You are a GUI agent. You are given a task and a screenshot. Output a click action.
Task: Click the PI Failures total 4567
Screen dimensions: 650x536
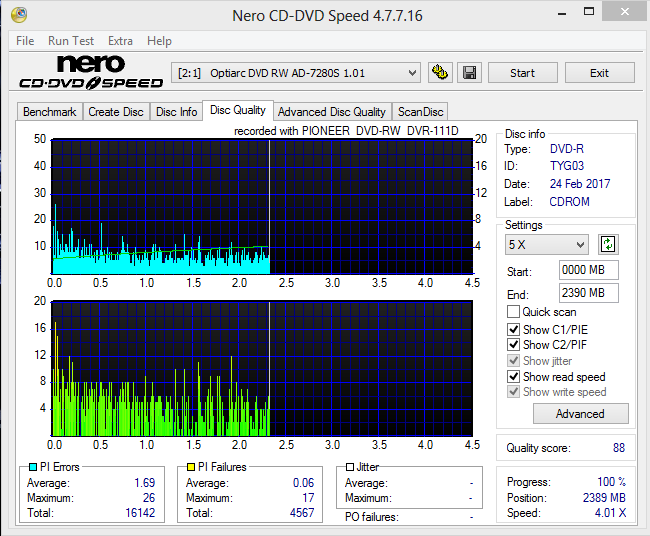302,513
